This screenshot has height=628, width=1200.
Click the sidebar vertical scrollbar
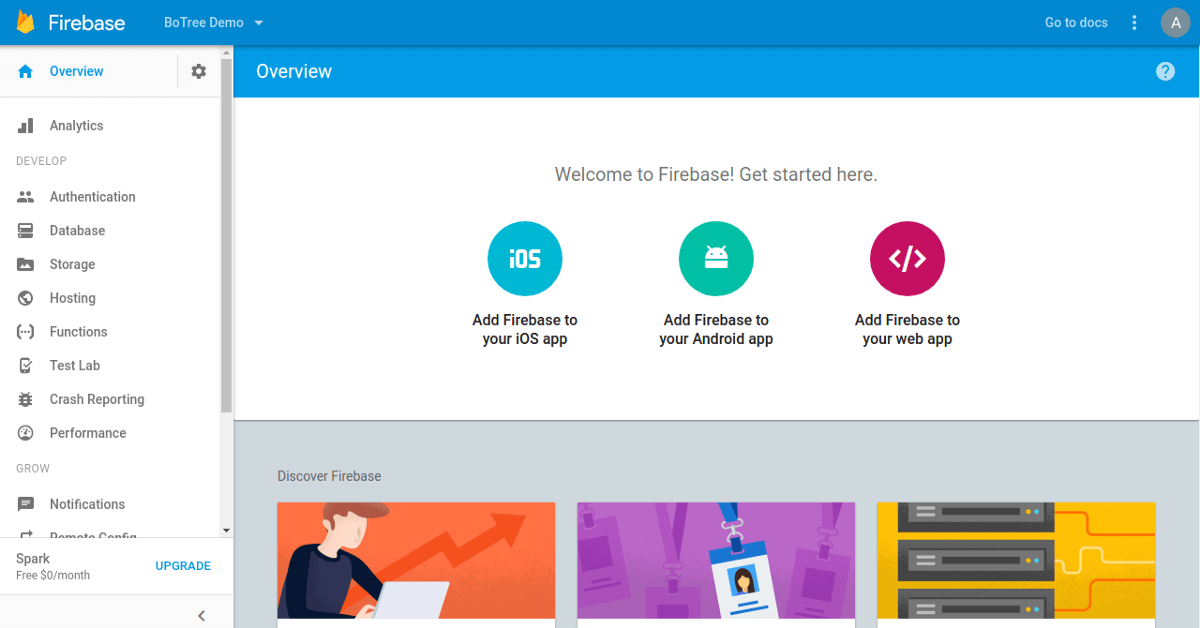[226, 235]
